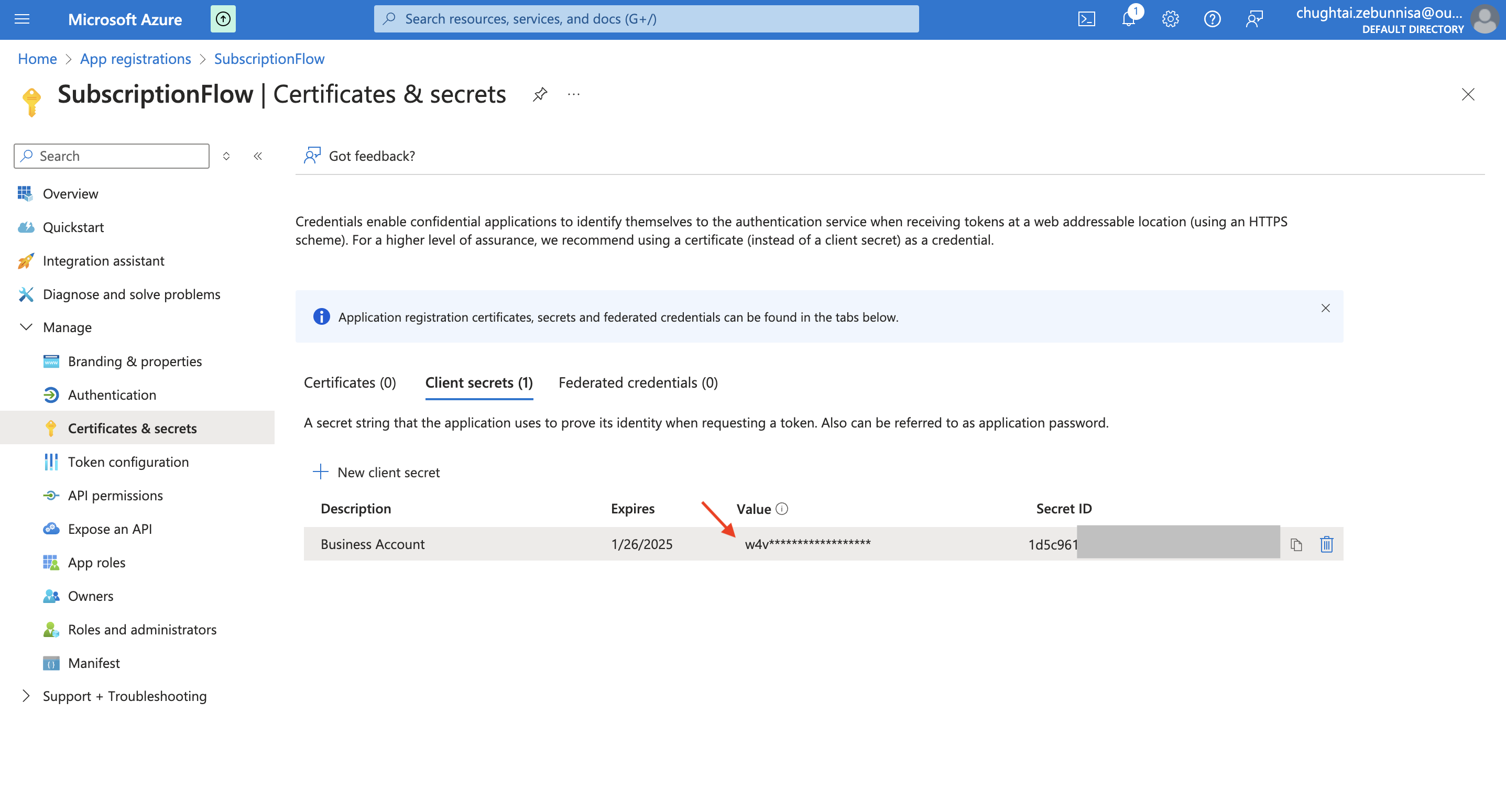This screenshot has width=1506, height=812.
Task: Click the Expires column header
Action: tap(632, 509)
